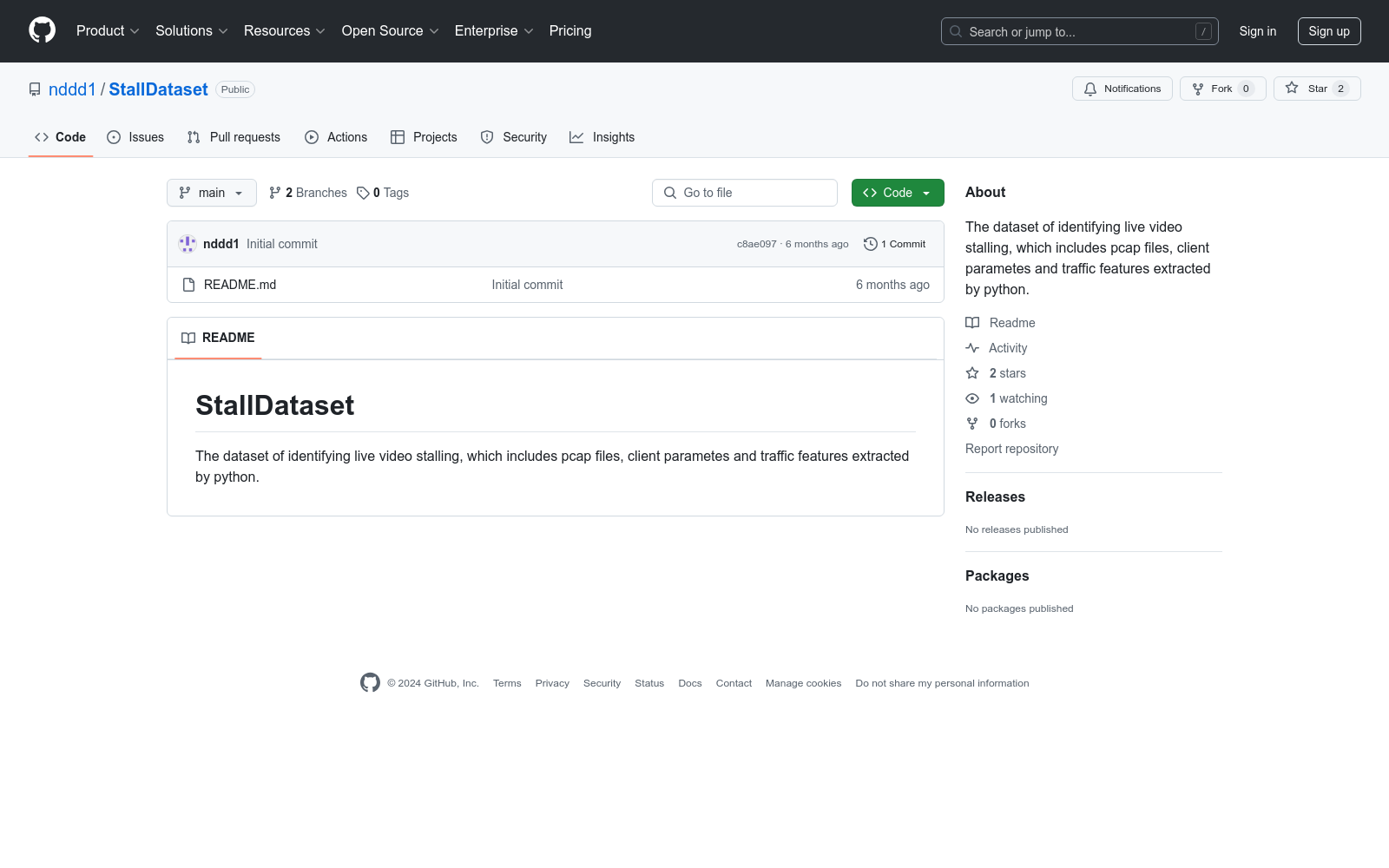The height and width of the screenshot is (868, 1389).
Task: Open the Security tab
Action: tap(514, 137)
